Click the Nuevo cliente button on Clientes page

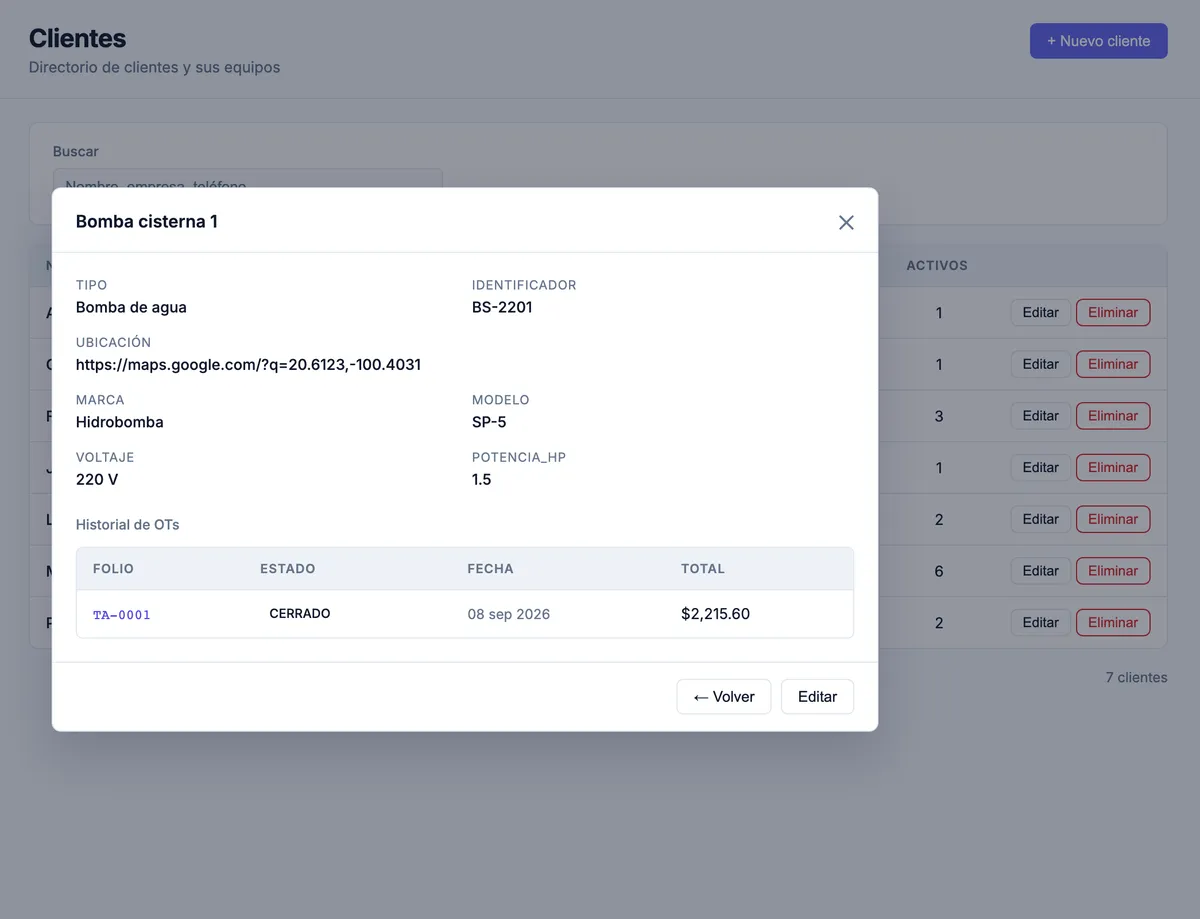point(1099,41)
